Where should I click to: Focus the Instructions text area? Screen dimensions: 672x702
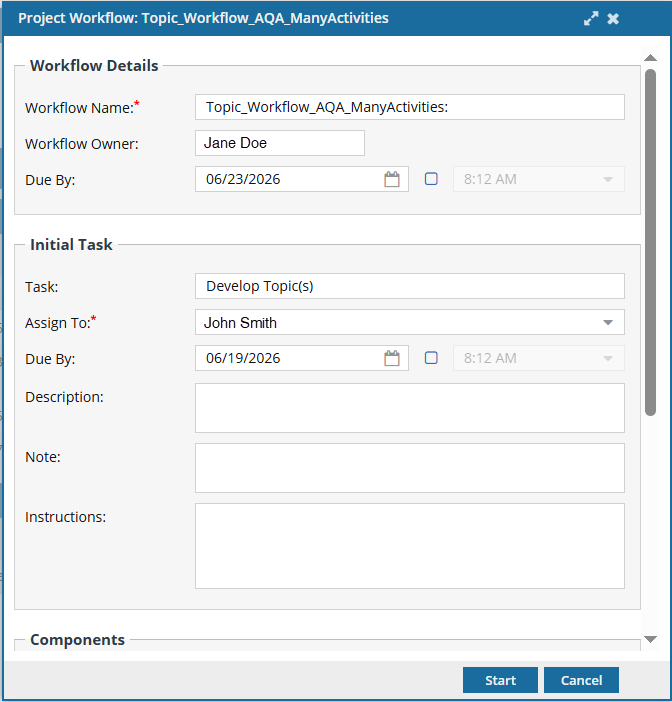410,546
